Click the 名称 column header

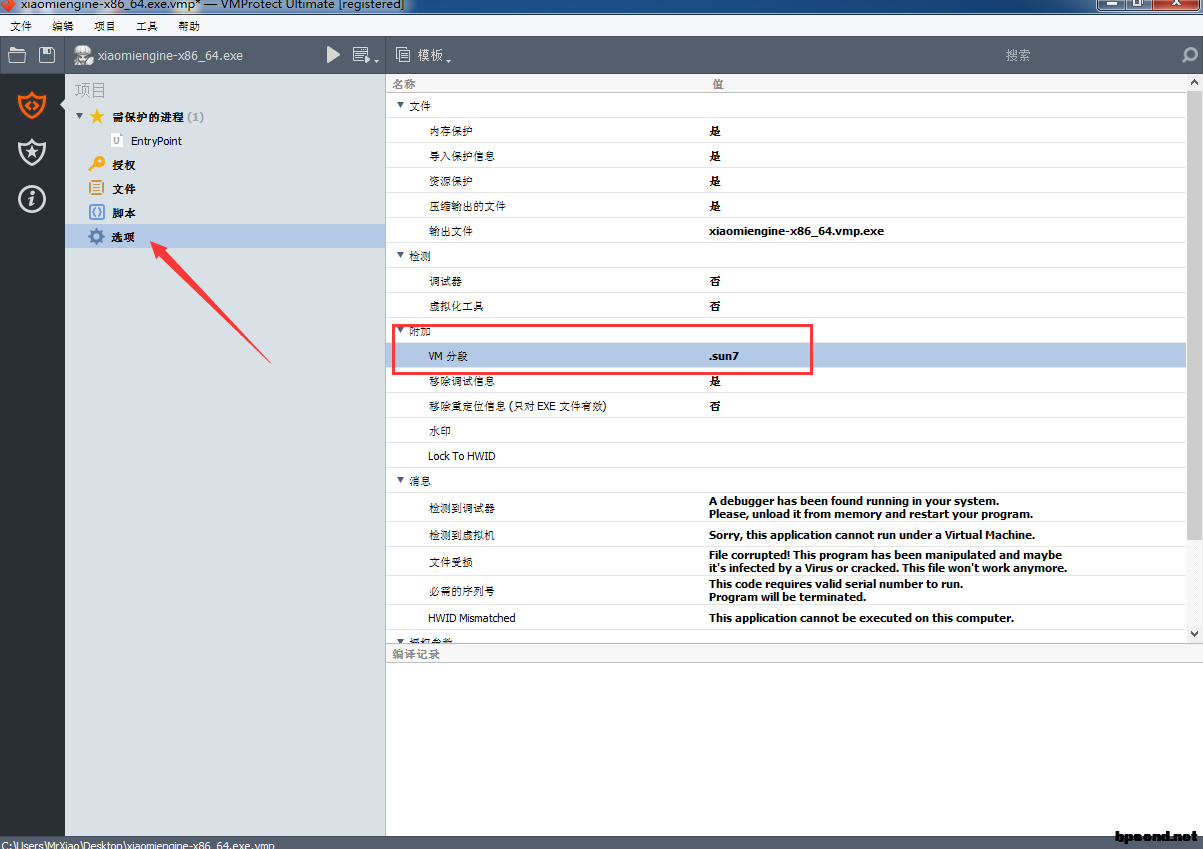point(404,84)
